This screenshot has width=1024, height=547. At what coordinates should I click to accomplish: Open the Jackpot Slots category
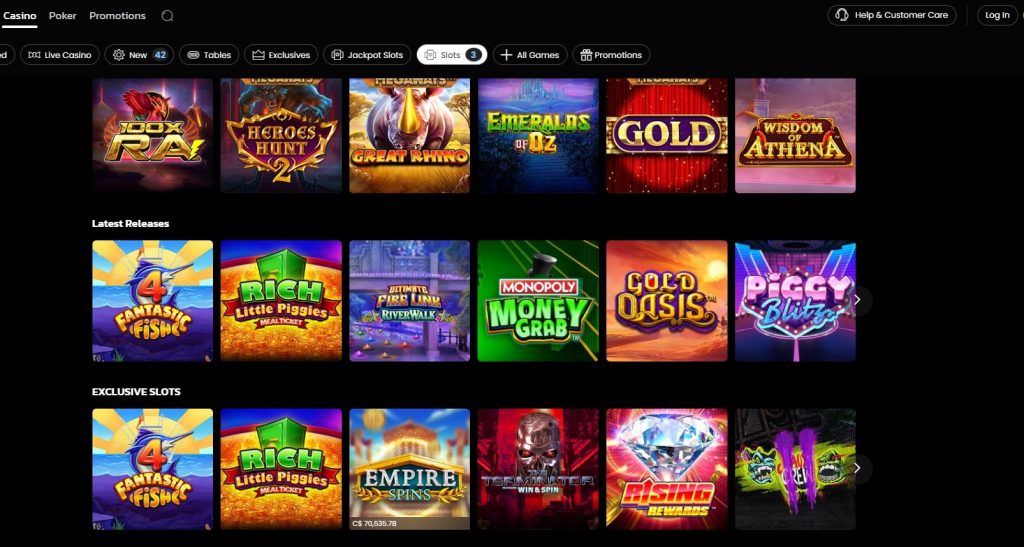tap(367, 55)
